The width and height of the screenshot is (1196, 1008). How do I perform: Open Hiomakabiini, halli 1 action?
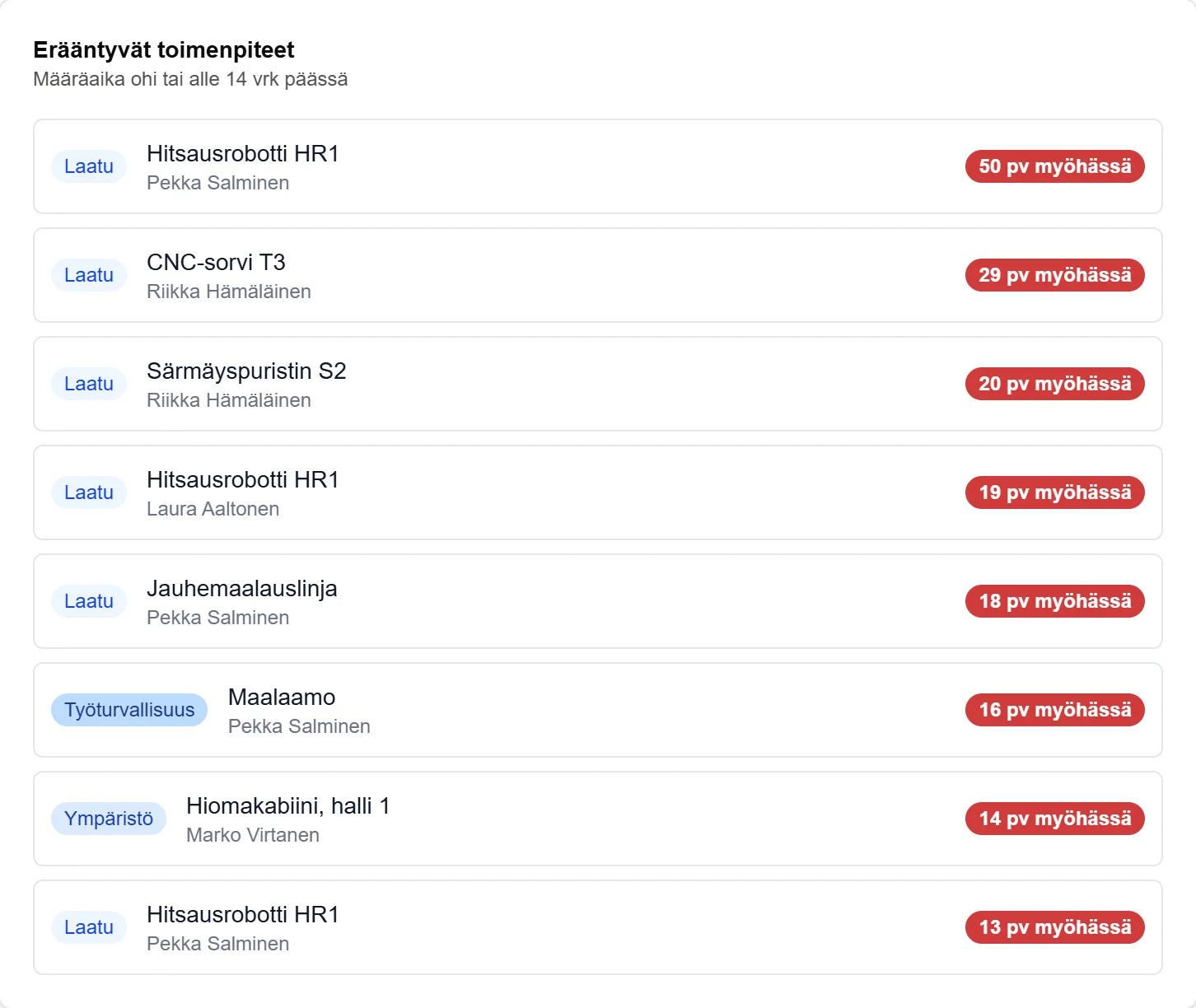(597, 819)
